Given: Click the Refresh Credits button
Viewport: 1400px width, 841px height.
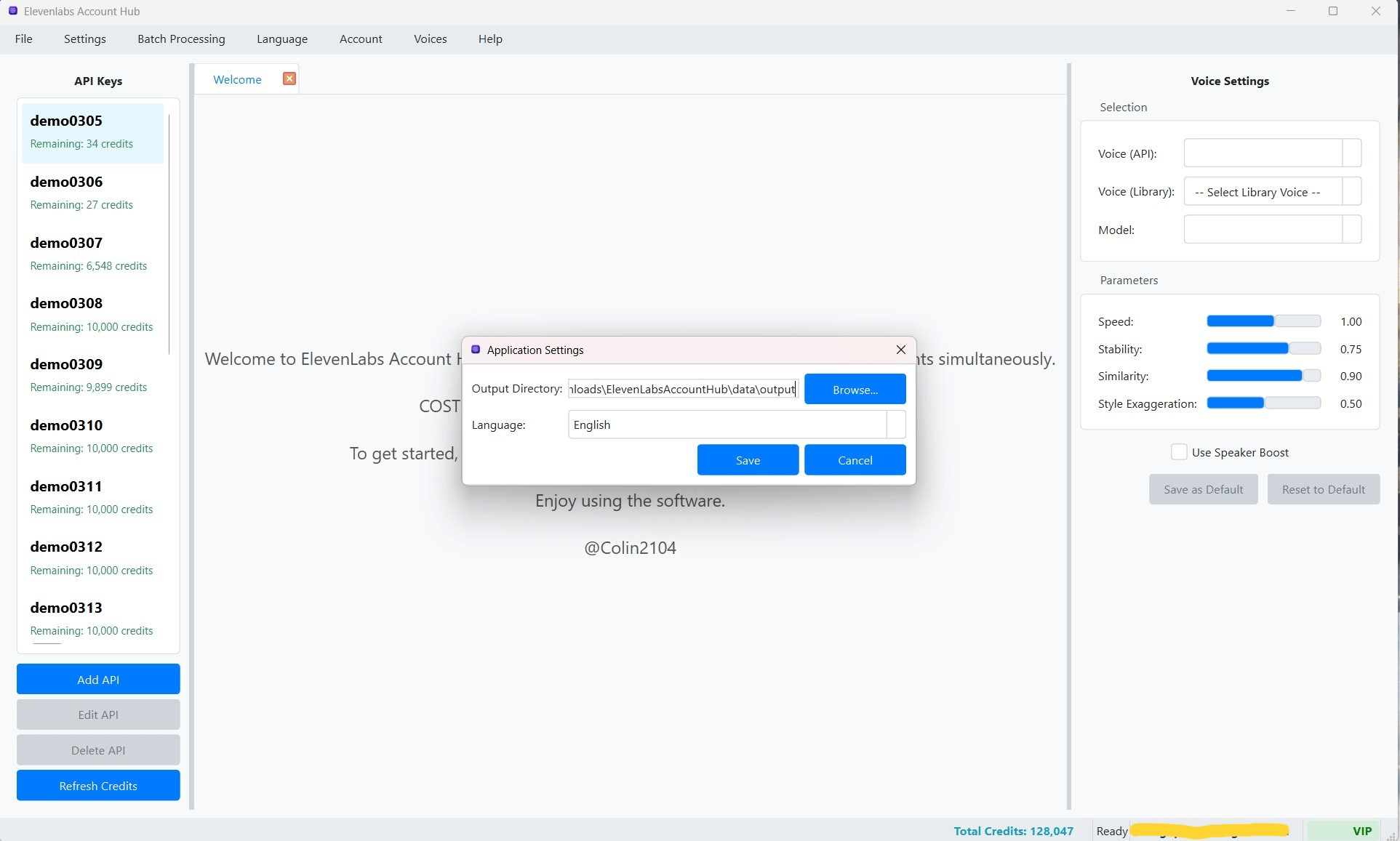Looking at the screenshot, I should click(x=98, y=786).
